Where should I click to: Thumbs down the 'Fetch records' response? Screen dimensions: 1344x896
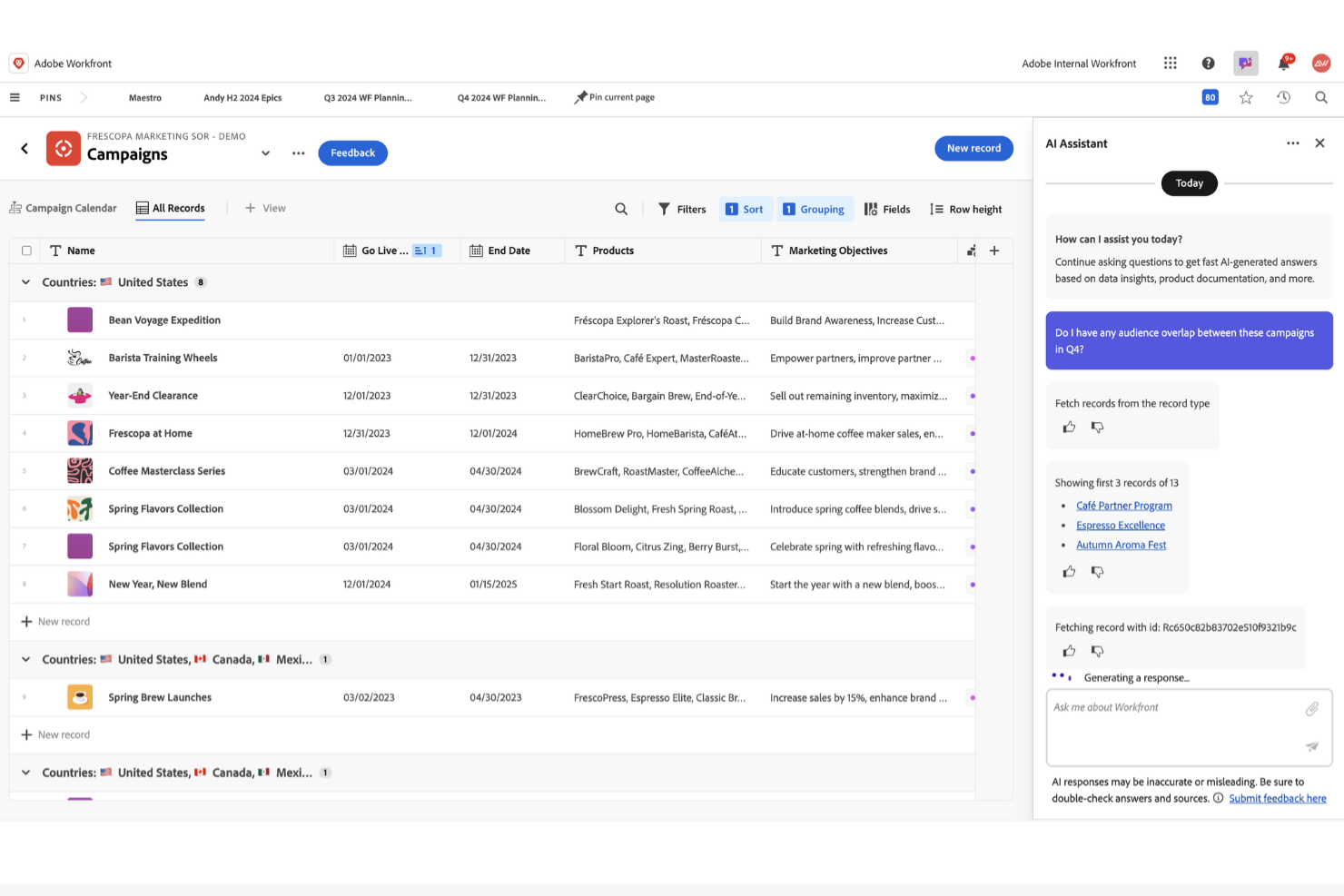(1097, 427)
